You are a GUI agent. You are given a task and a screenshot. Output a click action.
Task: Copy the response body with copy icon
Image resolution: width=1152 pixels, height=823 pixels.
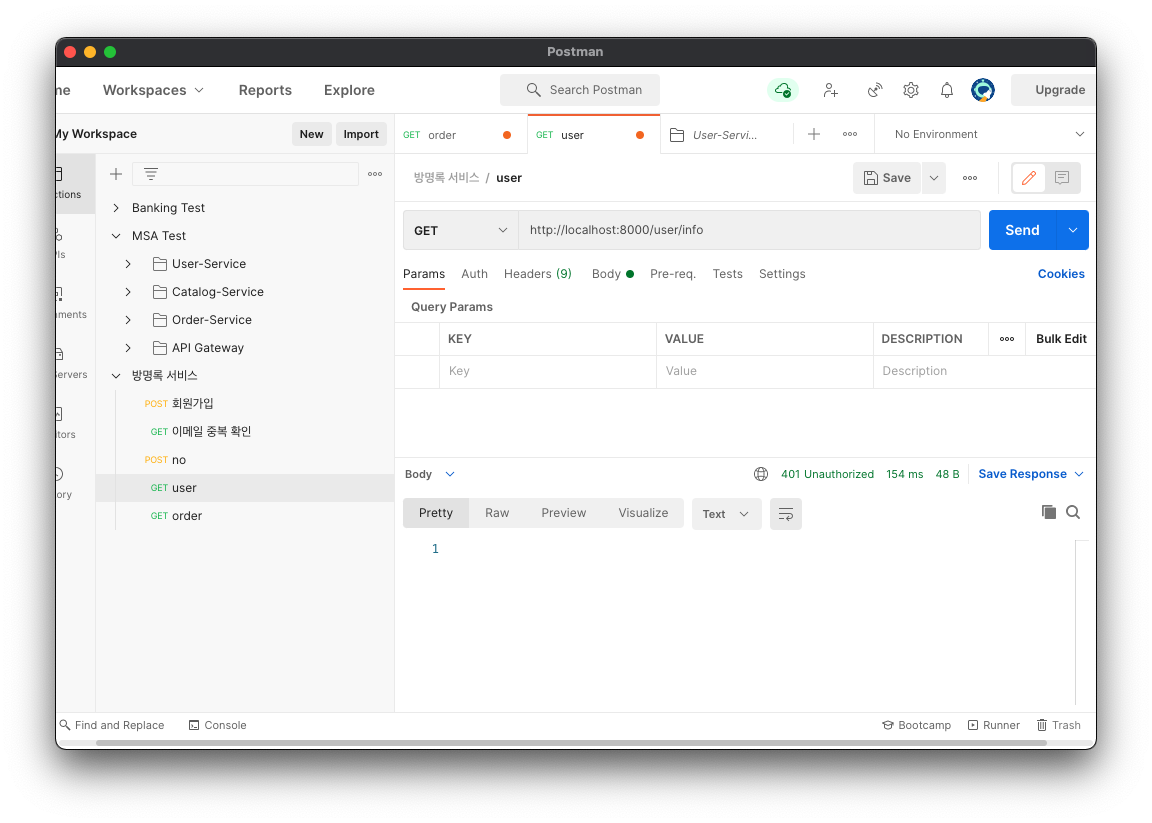1049,512
